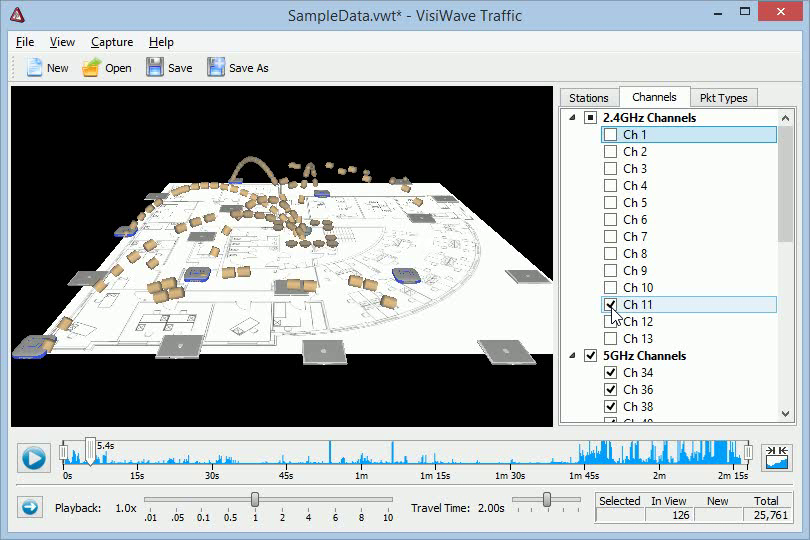This screenshot has width=810, height=540.
Task: Click the VisiWave app logo icon
Action: pos(17,15)
